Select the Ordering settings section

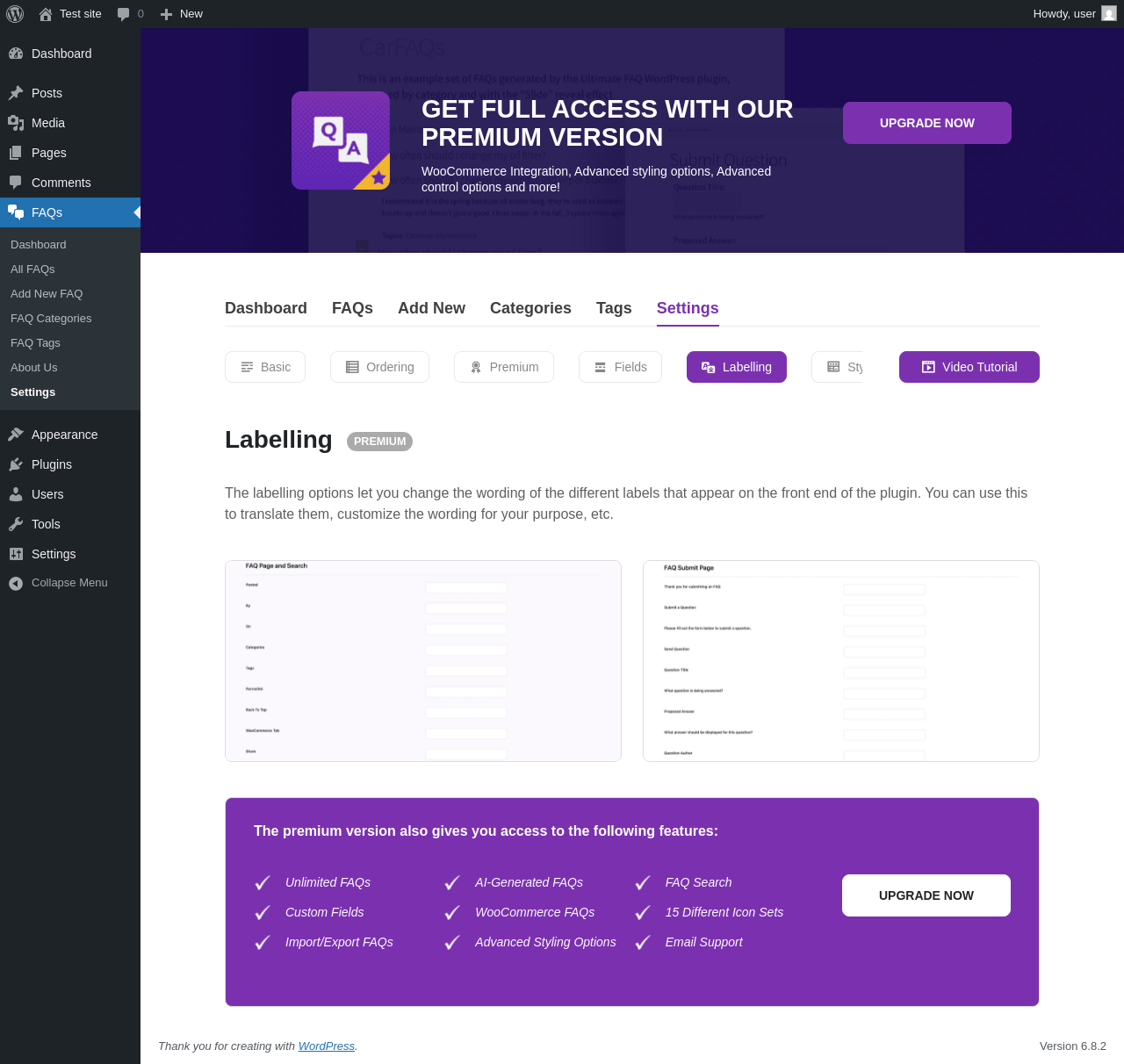[x=379, y=367]
